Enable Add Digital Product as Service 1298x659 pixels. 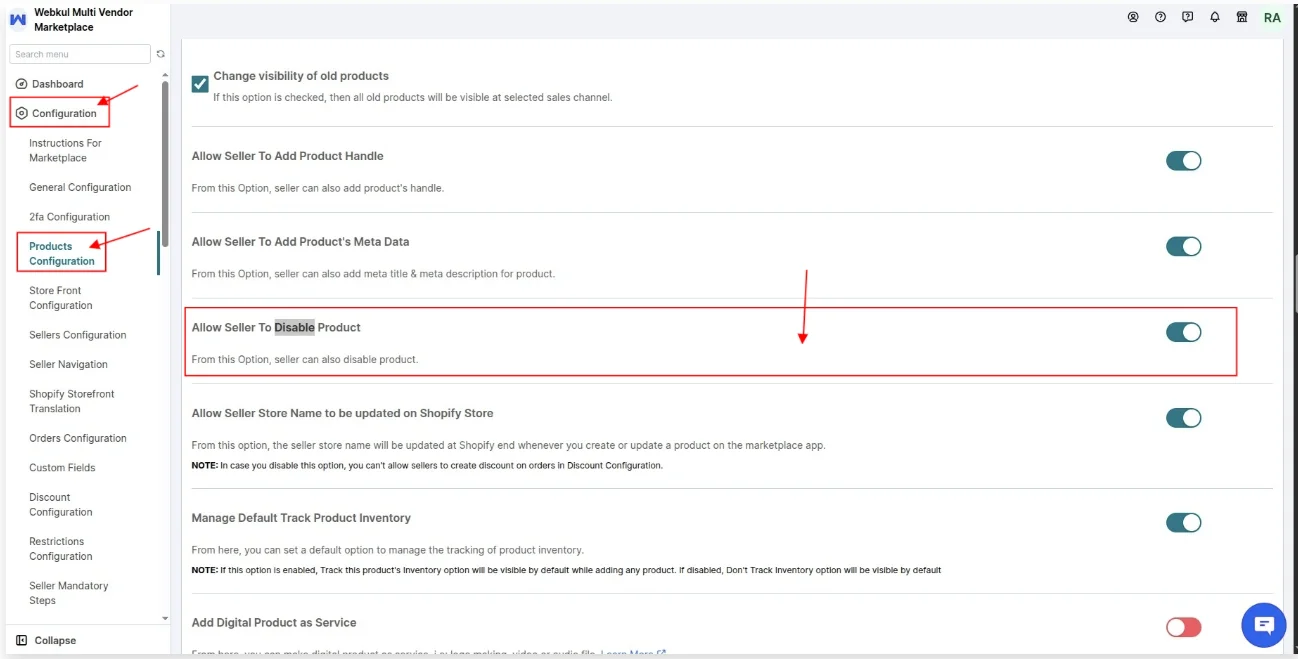pos(1183,627)
